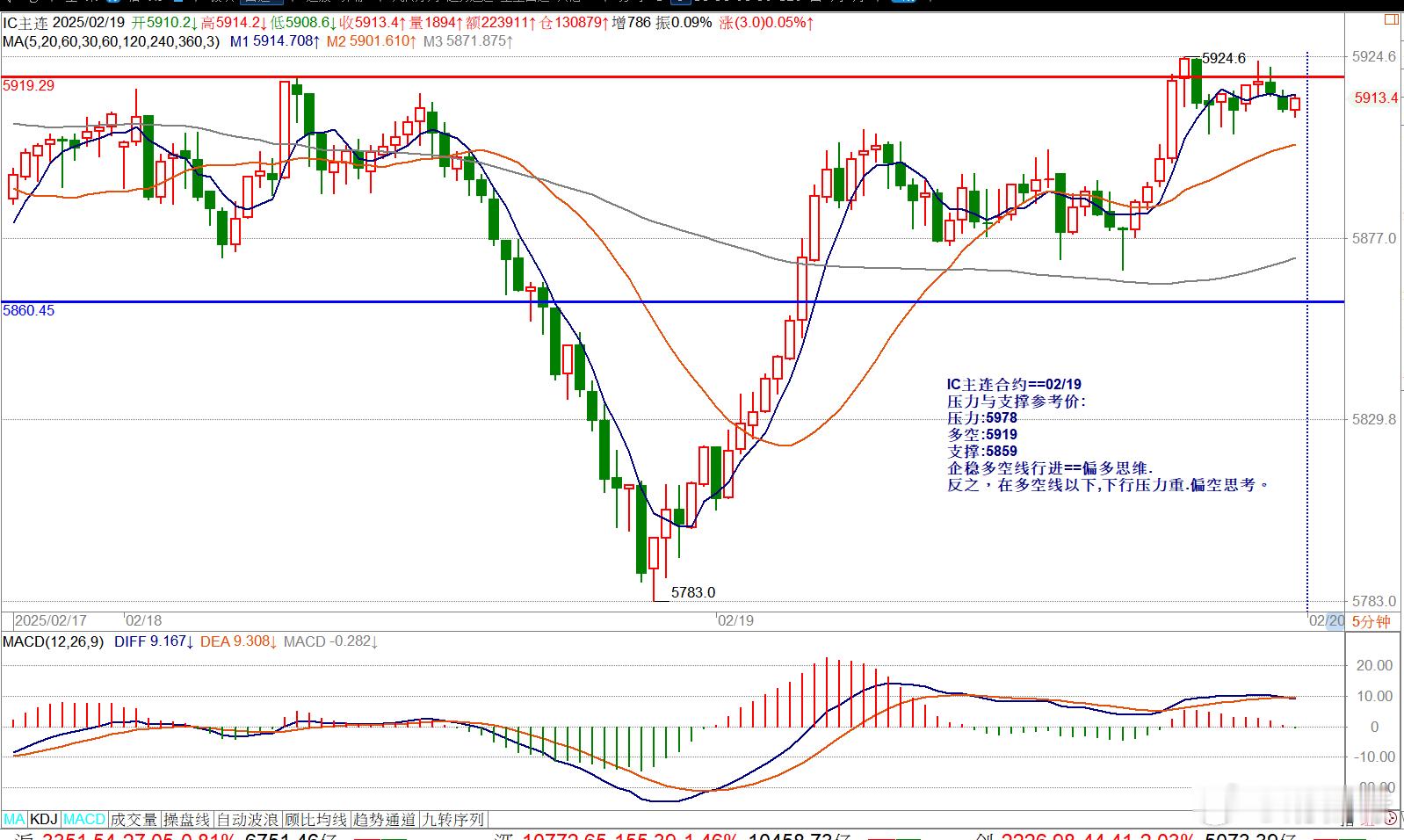Click the 5783.0 low price marker

(692, 592)
